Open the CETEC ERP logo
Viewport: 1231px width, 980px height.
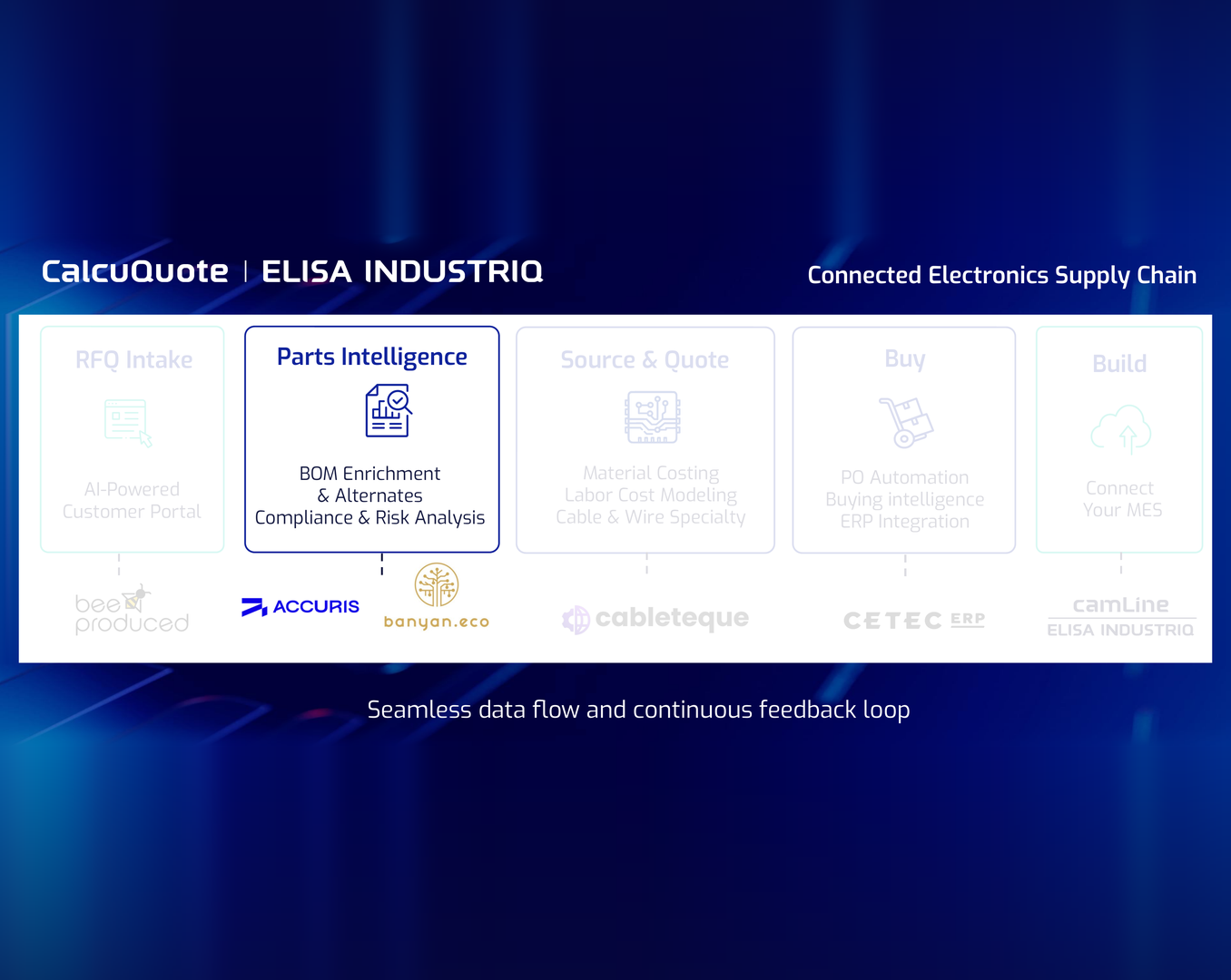pyautogui.click(x=914, y=621)
